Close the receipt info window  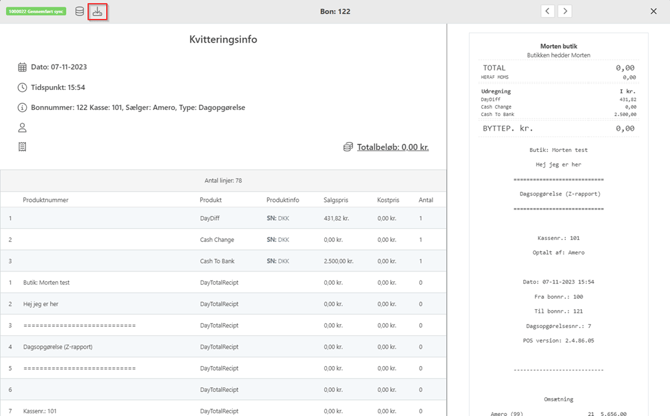(654, 11)
